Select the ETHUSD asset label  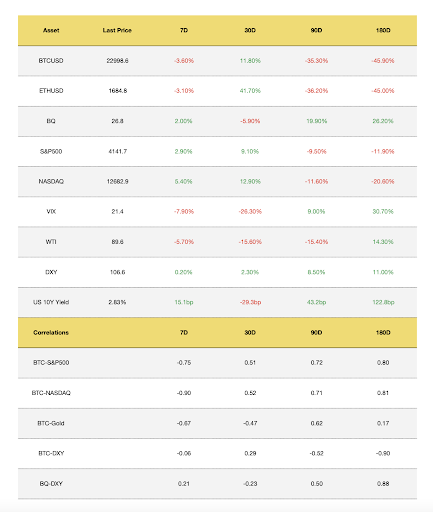pos(51,91)
